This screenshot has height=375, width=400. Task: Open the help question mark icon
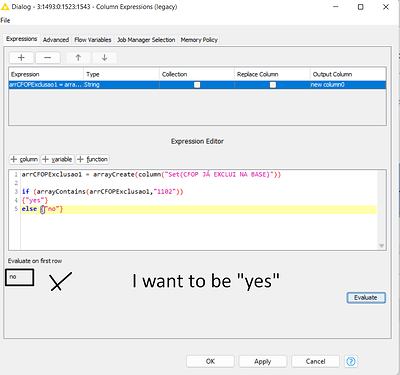[351, 361]
